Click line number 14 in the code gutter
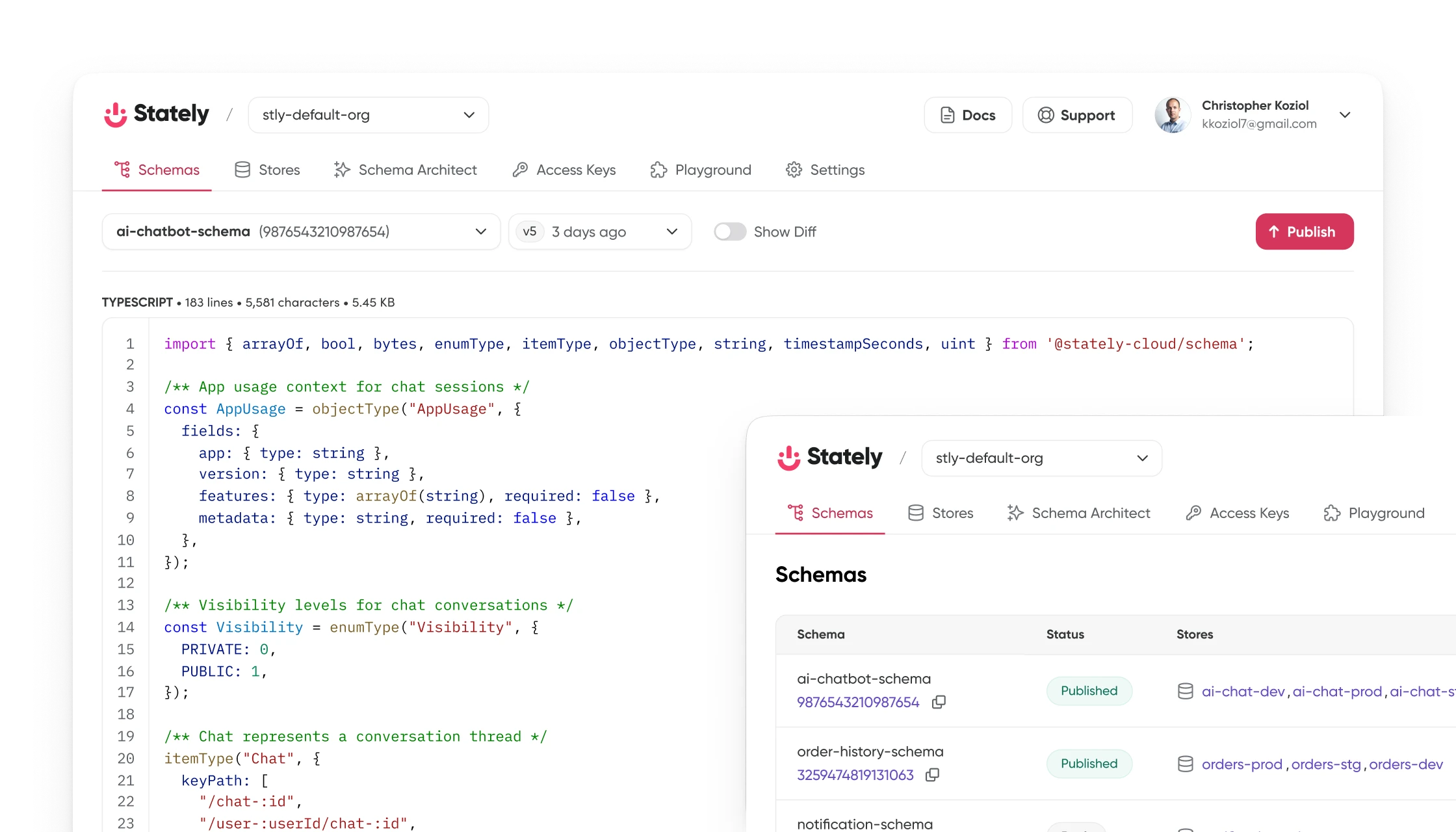Screen dimensions: 1456x832 125,627
